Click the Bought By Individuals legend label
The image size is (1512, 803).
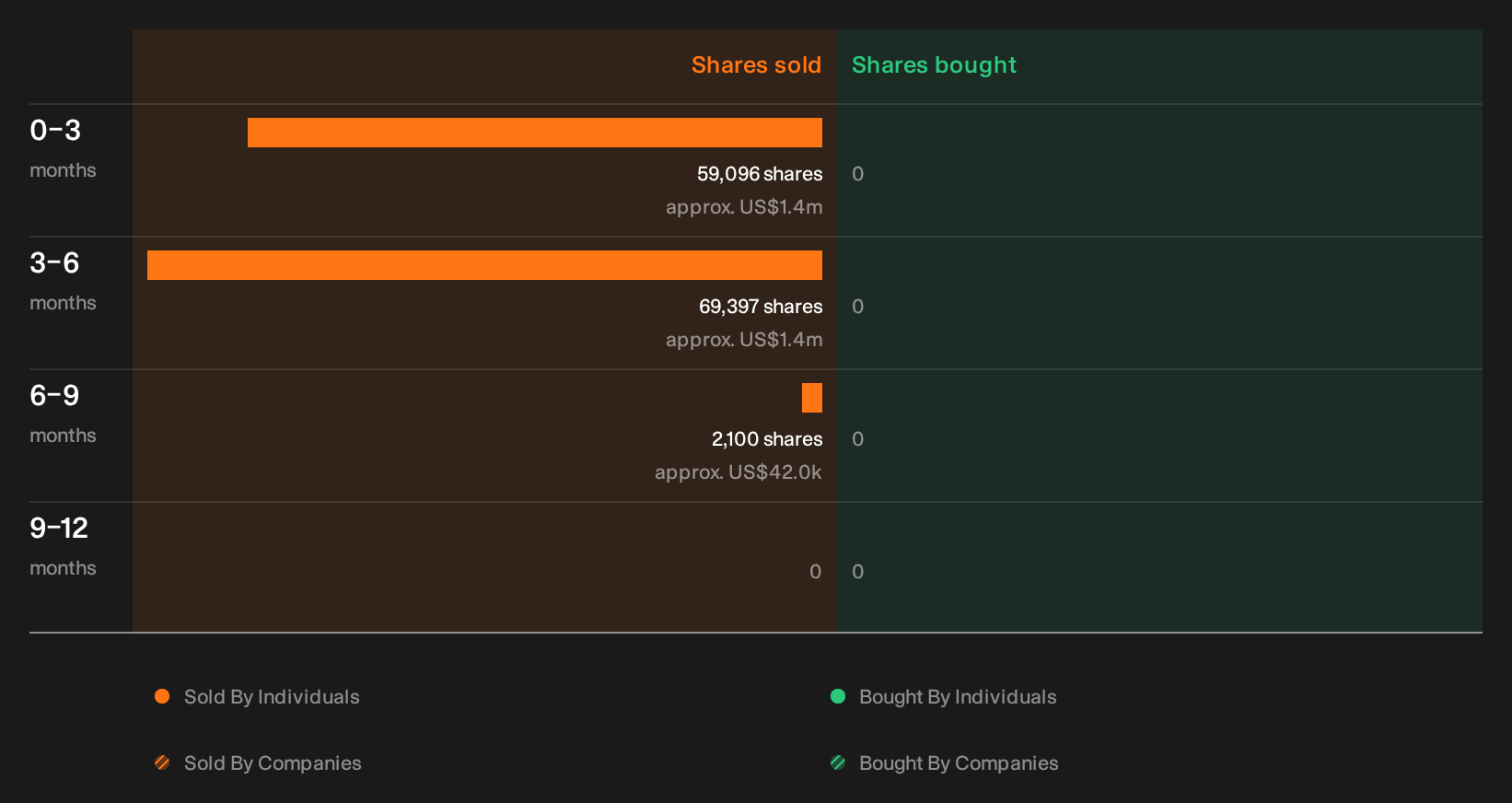coord(958,697)
